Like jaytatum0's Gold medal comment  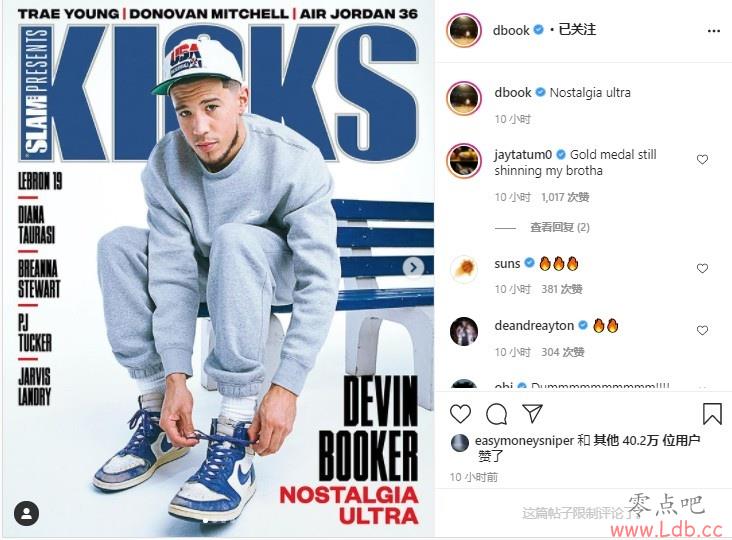click(x=702, y=160)
